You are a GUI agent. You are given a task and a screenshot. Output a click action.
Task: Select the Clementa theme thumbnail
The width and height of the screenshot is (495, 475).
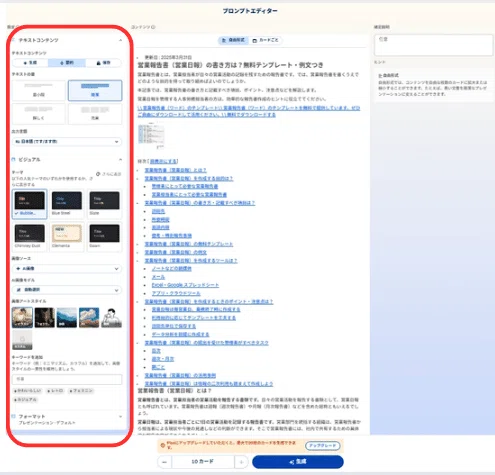pos(67,236)
